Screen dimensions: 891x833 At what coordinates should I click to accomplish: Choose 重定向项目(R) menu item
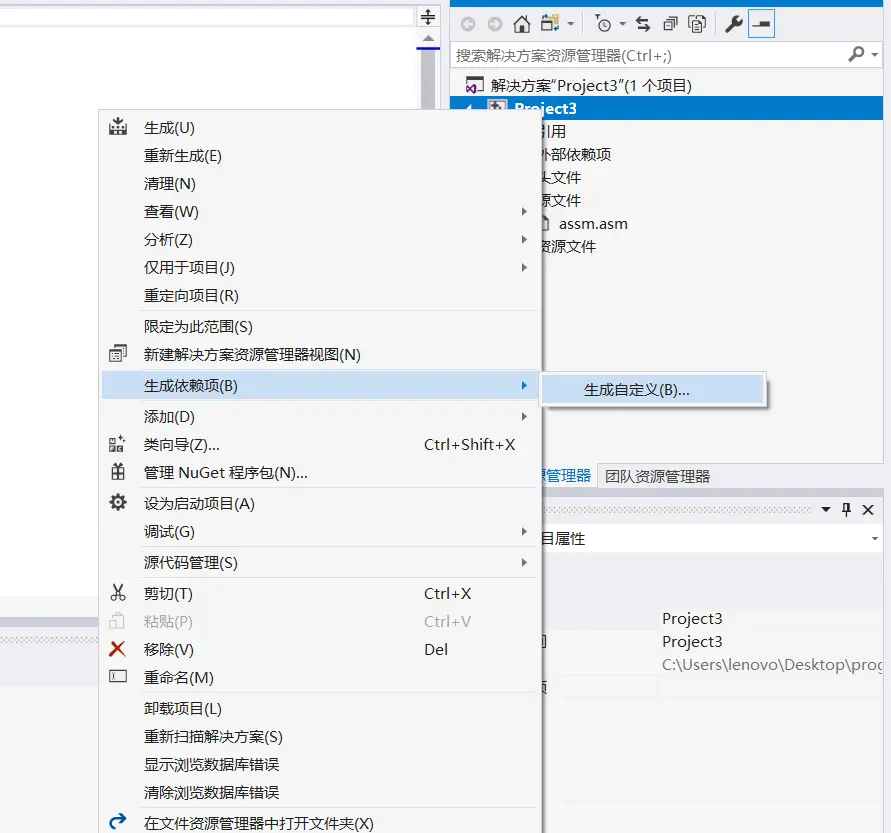(320, 295)
